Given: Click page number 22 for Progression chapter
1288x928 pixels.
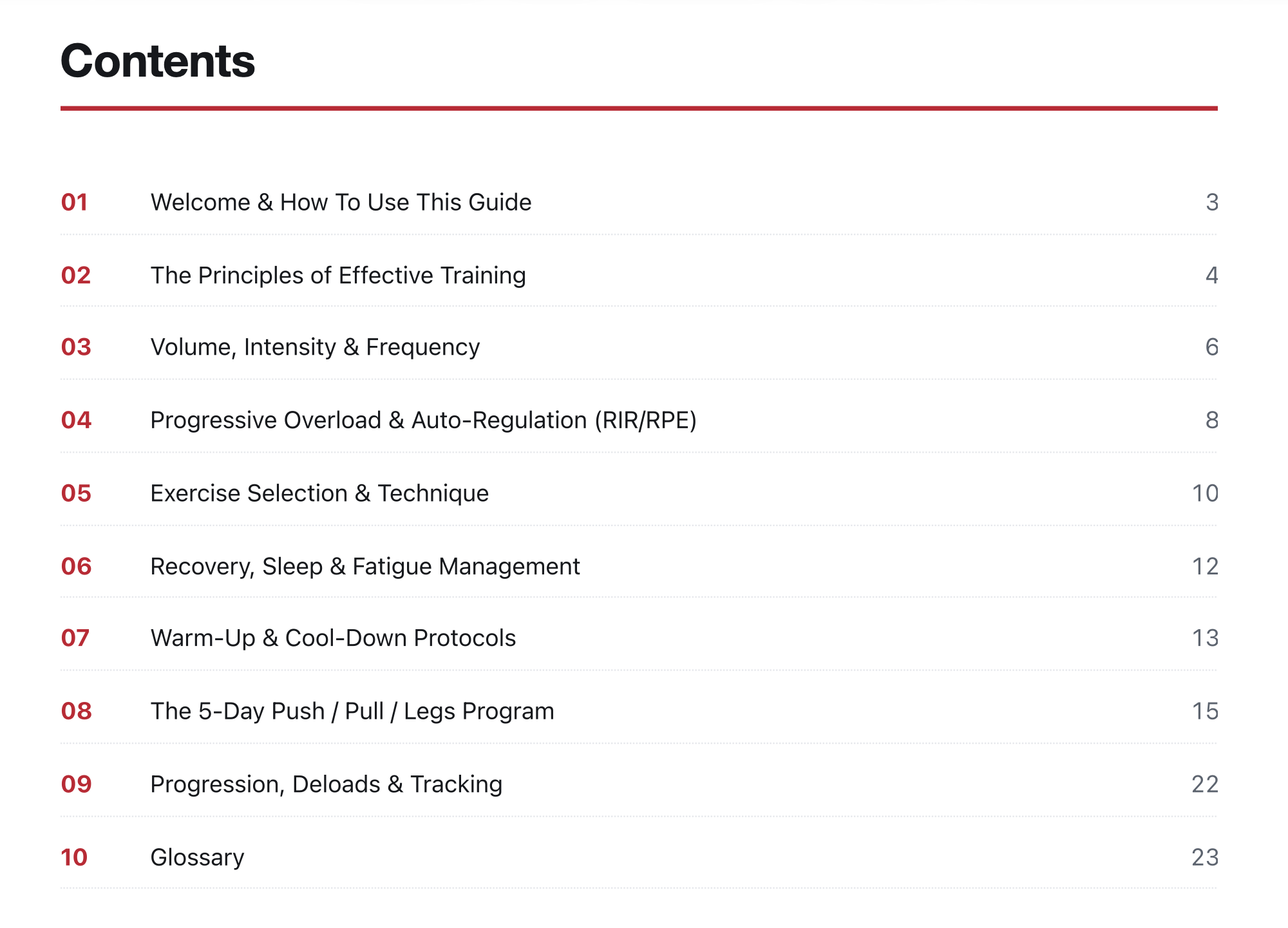Looking at the screenshot, I should (1205, 784).
